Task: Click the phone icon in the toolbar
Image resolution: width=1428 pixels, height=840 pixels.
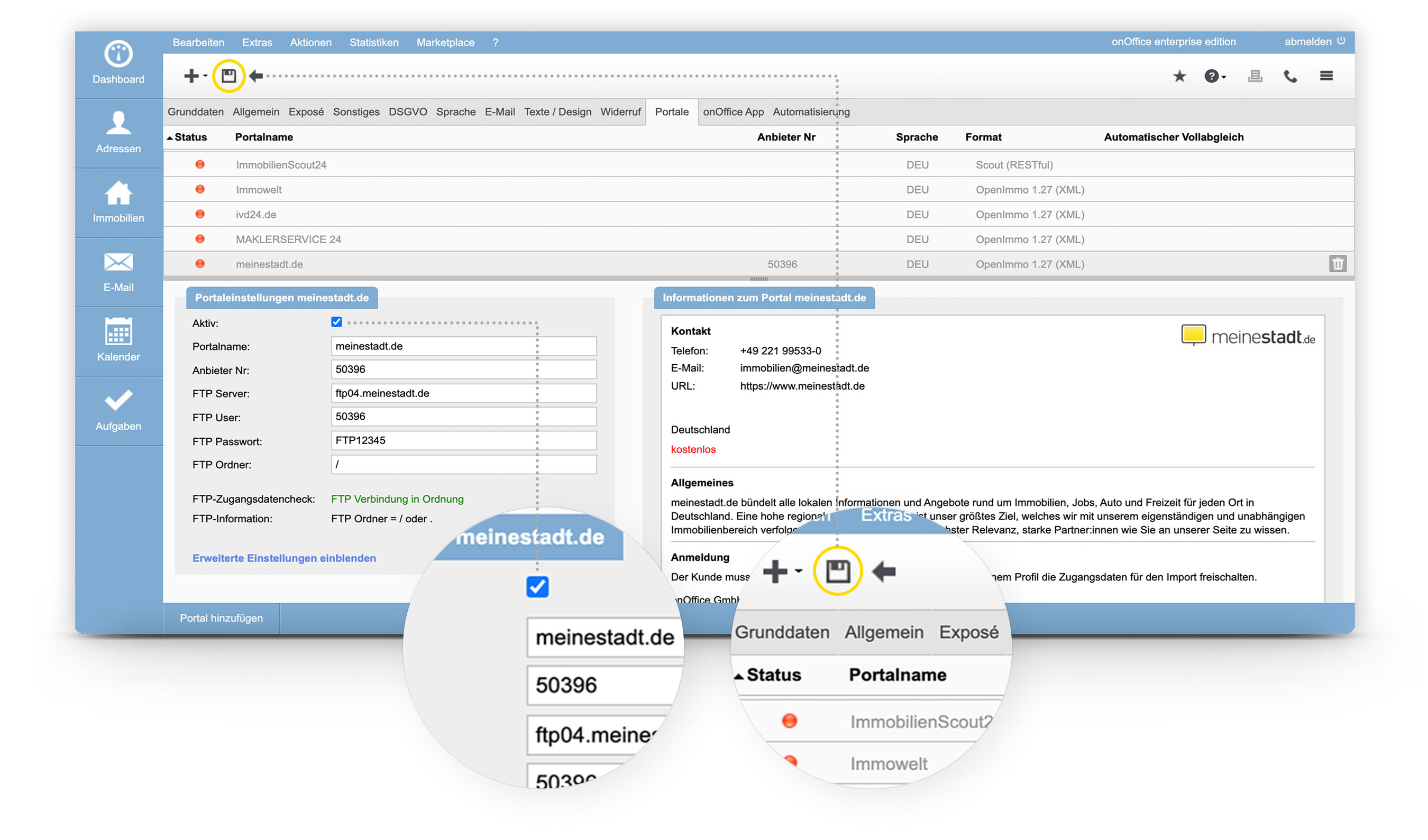Action: [x=1290, y=76]
